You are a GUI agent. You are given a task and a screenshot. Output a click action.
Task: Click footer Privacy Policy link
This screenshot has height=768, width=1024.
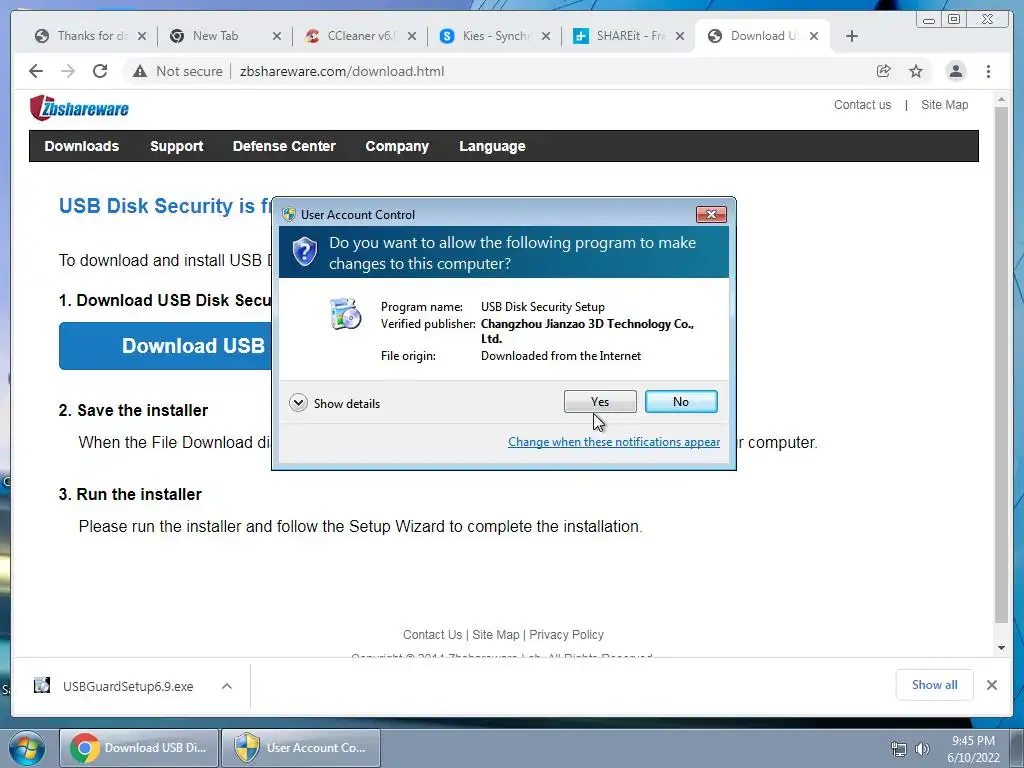566,635
